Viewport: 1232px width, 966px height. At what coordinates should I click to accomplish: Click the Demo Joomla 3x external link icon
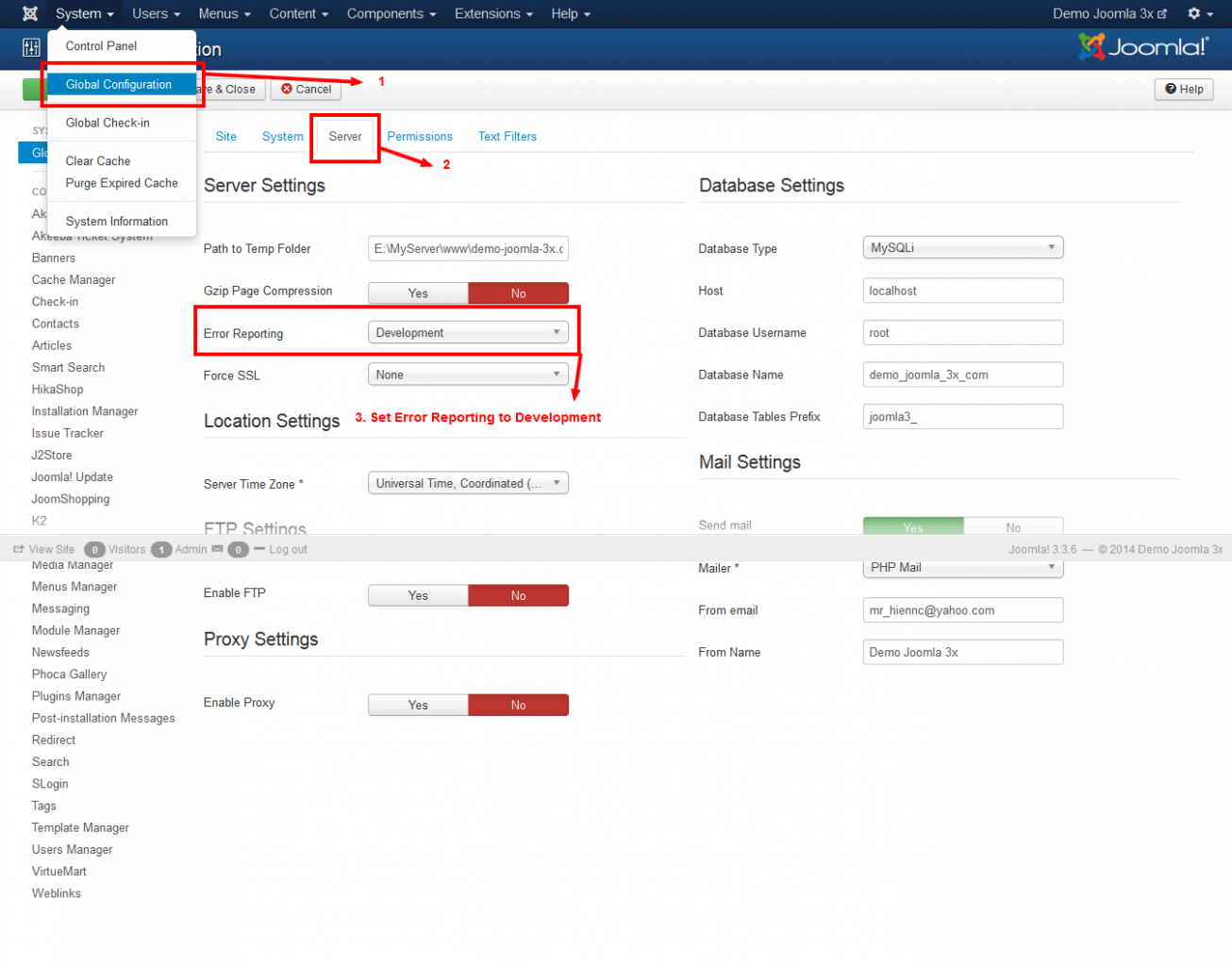pyautogui.click(x=1162, y=14)
